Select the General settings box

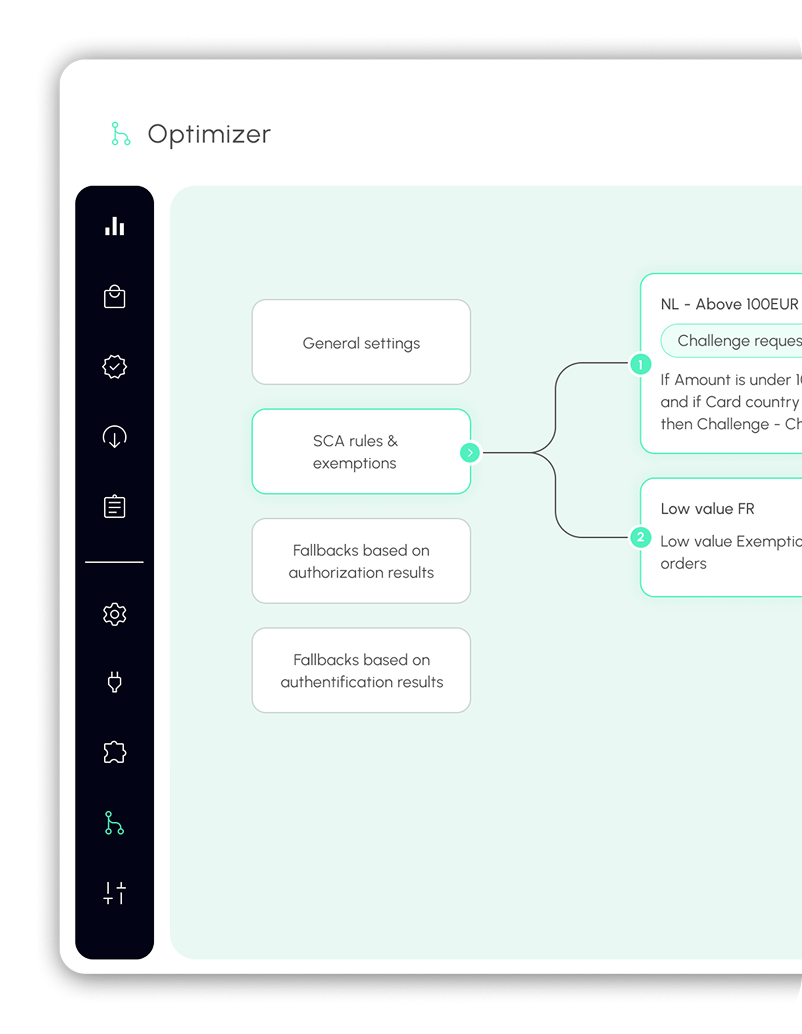click(x=361, y=343)
